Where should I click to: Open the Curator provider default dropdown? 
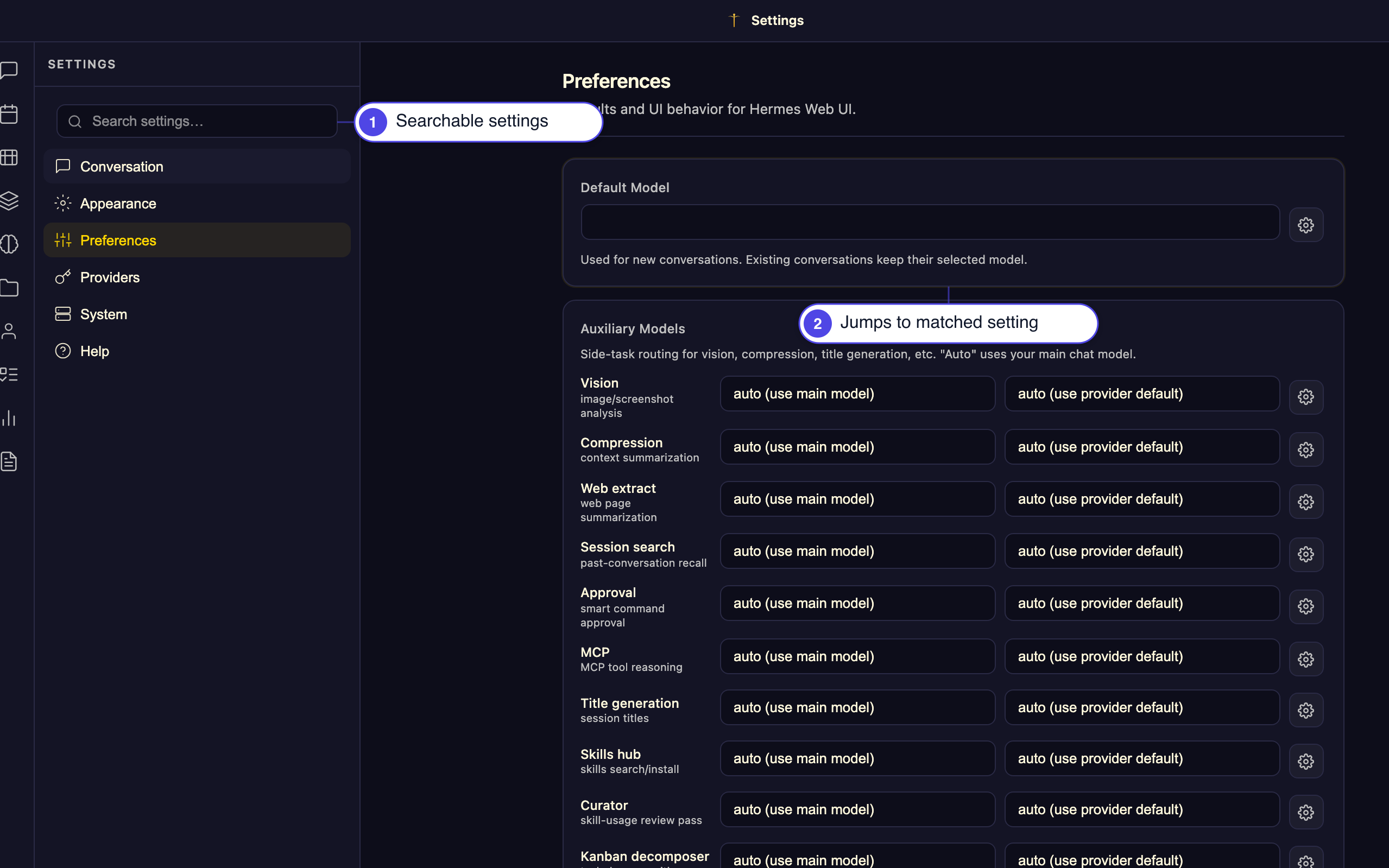click(x=1141, y=809)
